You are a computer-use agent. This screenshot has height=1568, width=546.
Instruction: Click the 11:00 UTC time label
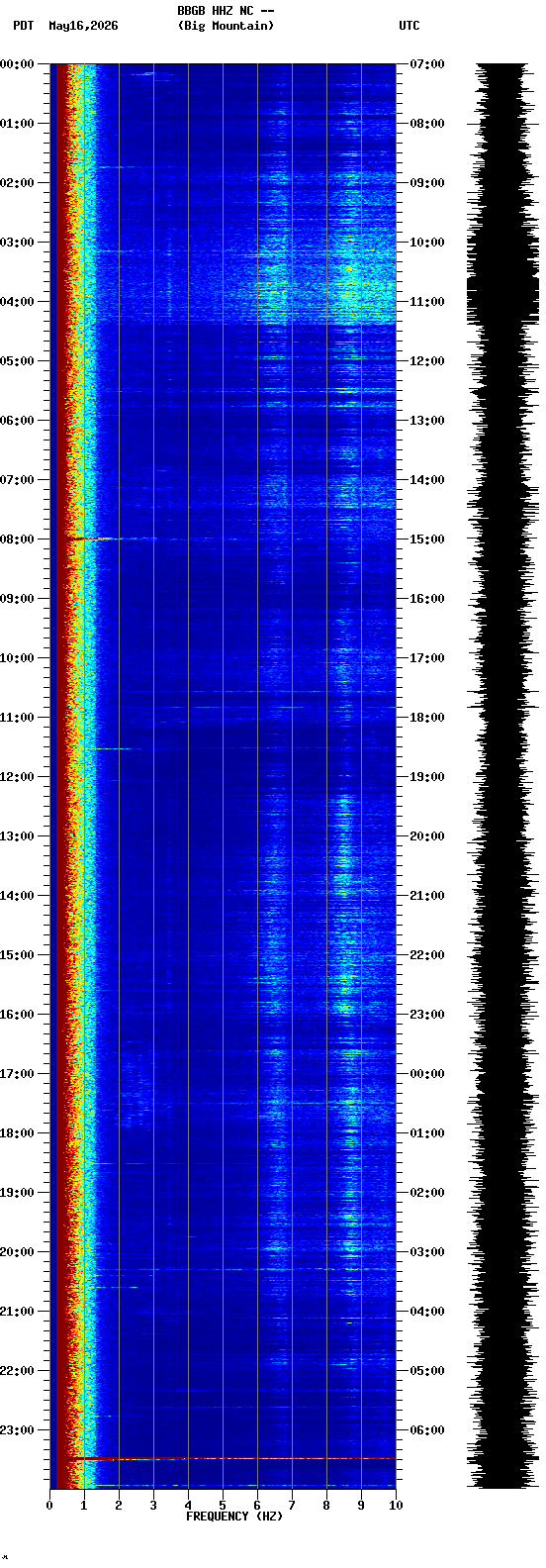[x=427, y=302]
